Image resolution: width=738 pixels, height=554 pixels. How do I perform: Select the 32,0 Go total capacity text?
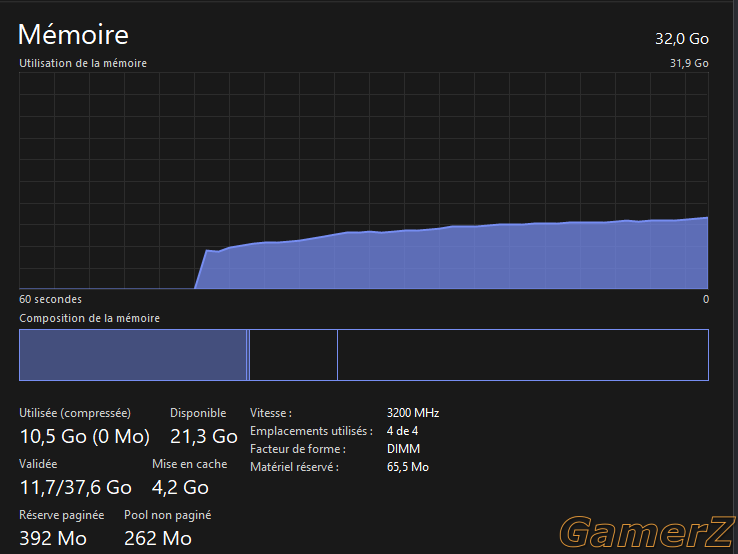pyautogui.click(x=682, y=39)
